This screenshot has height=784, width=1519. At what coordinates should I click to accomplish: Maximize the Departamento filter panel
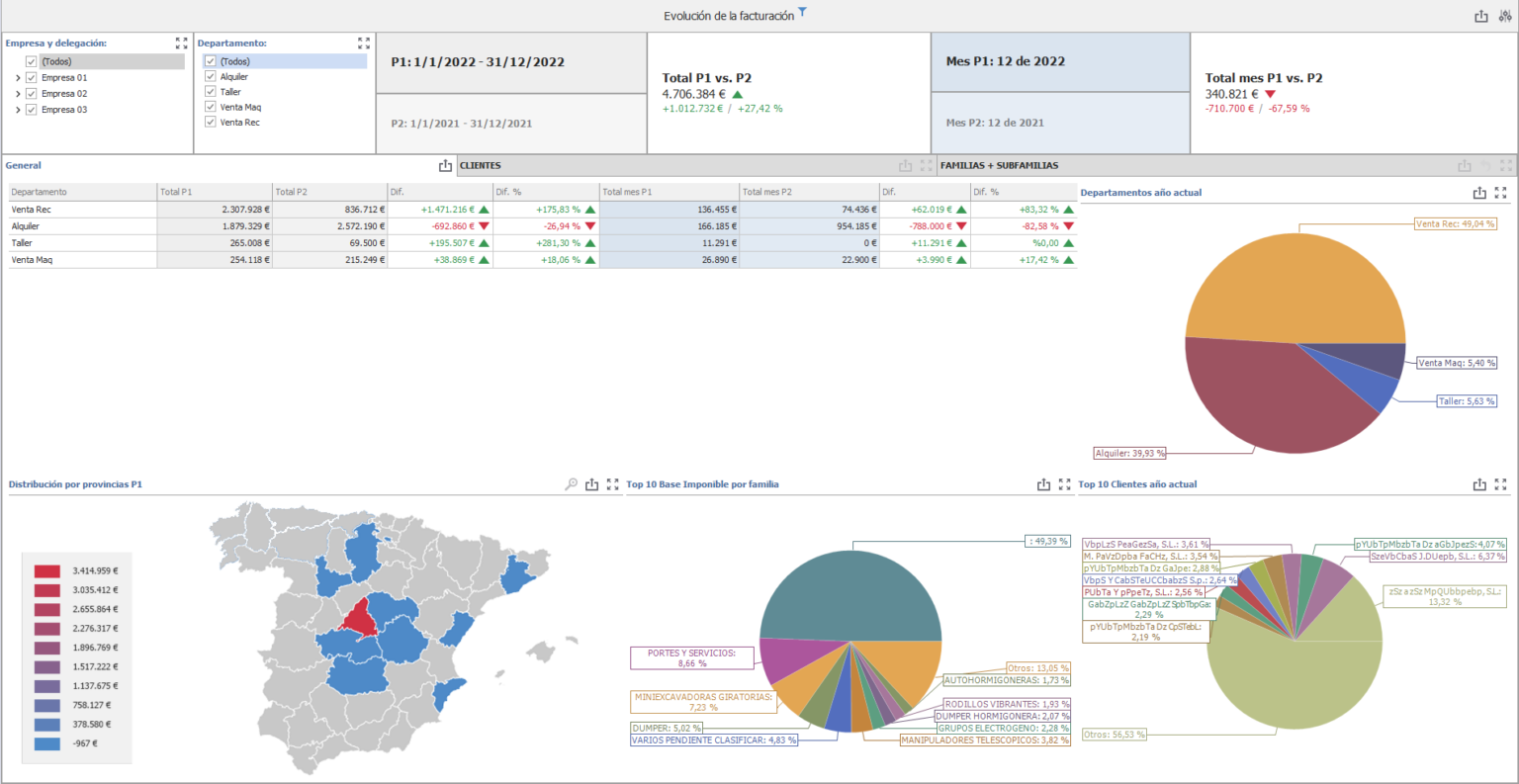pyautogui.click(x=364, y=44)
